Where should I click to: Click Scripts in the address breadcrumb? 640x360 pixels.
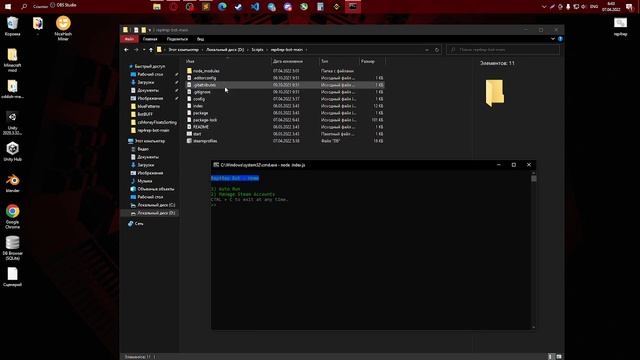click(x=257, y=50)
